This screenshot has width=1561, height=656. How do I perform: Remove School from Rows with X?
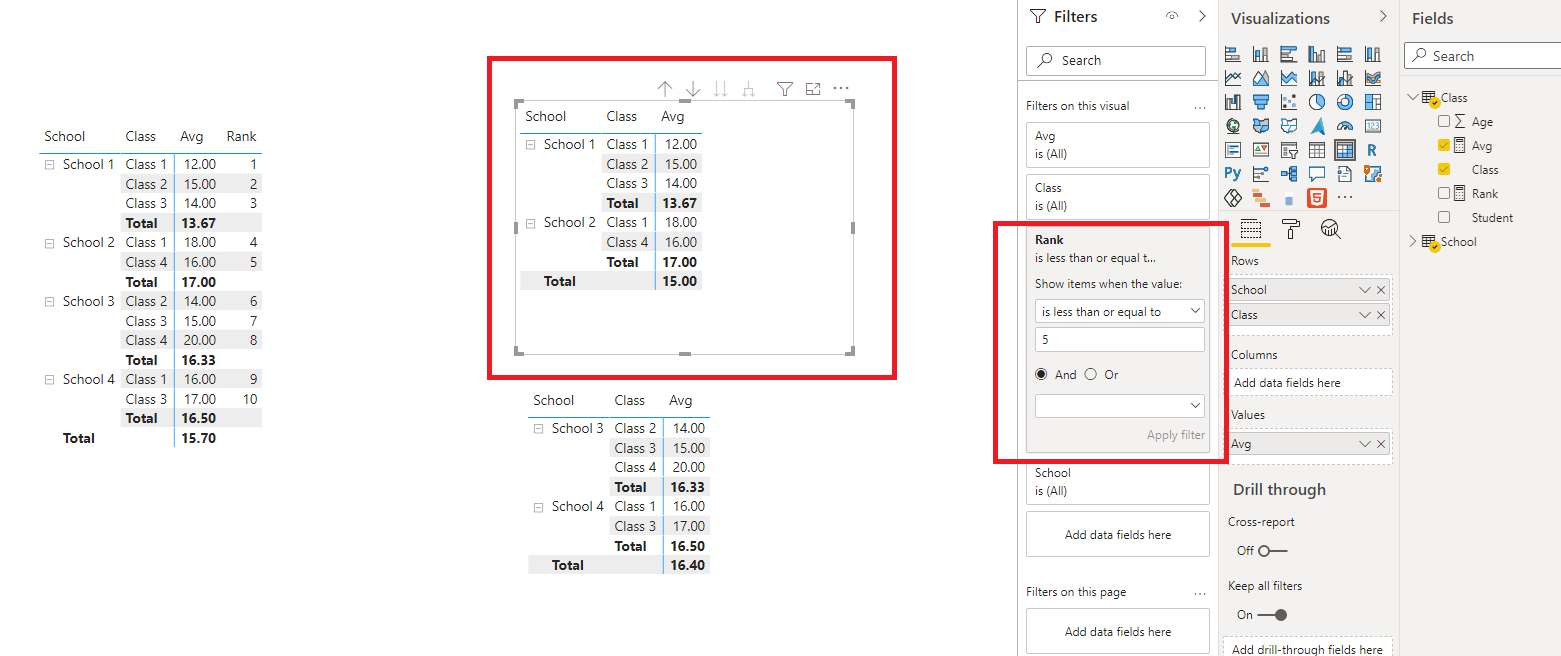(1381, 290)
